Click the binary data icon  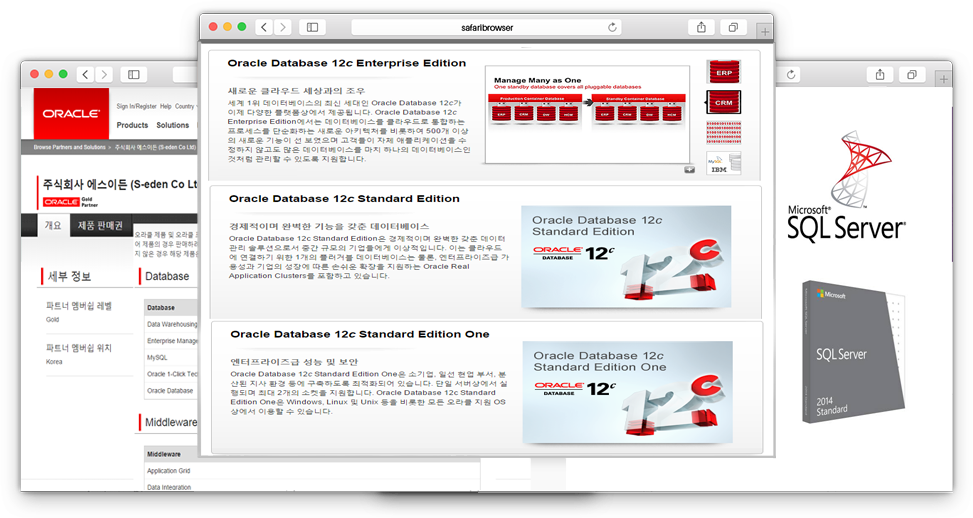pos(724,133)
